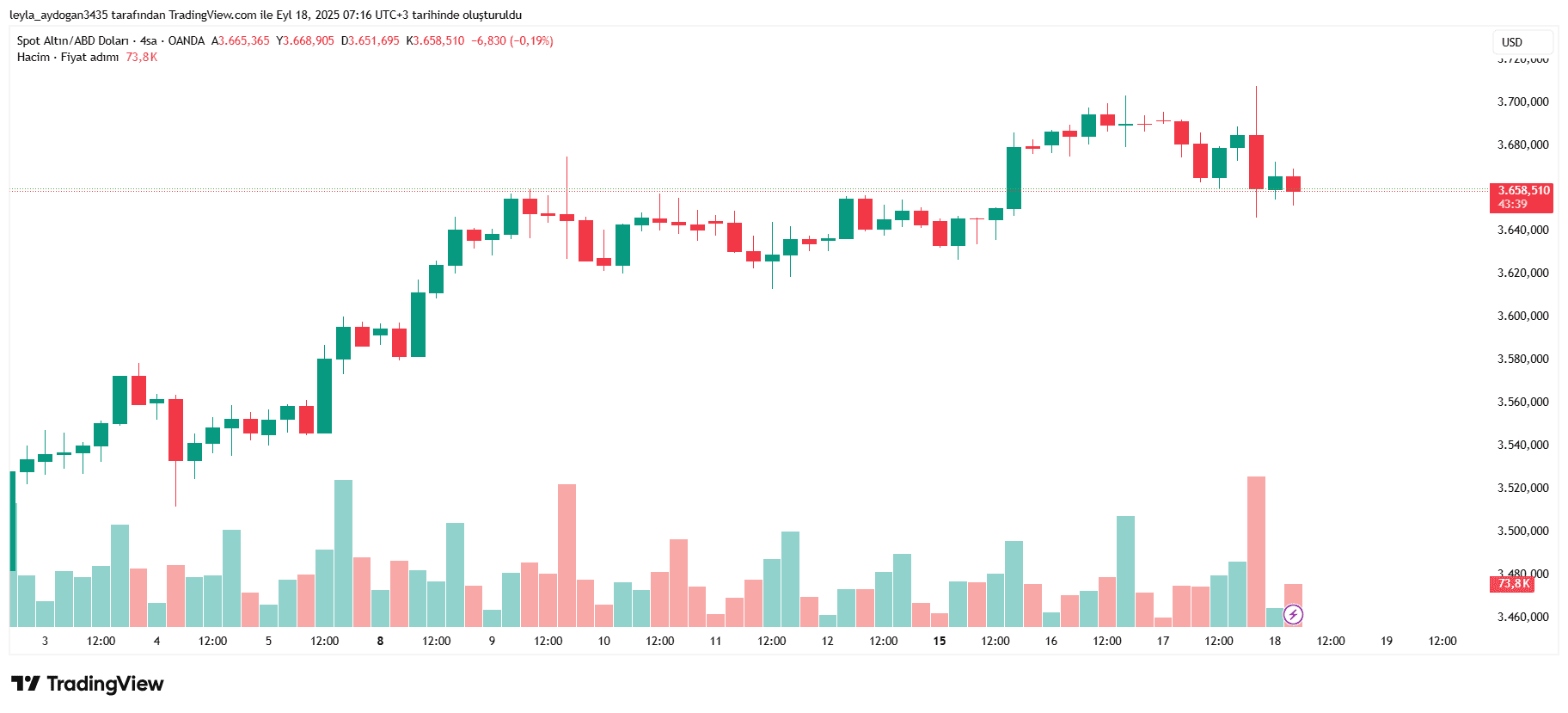Click the −6,830 (−0,19%) change value

coord(512,40)
